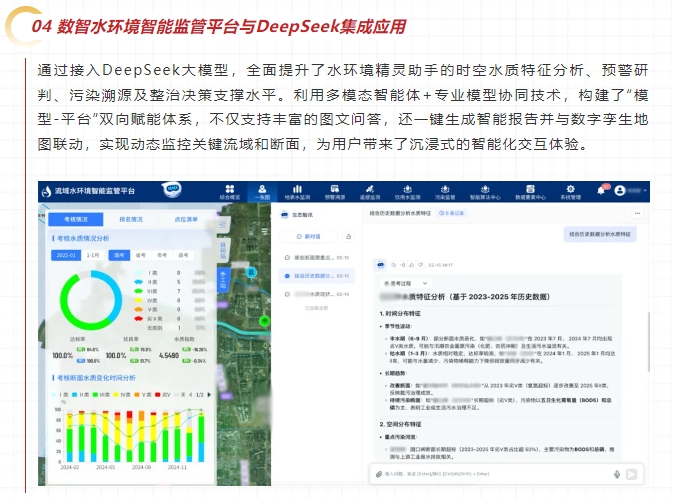Click the donut water quality chart
Screen dimensions: 674x498
coord(91,300)
